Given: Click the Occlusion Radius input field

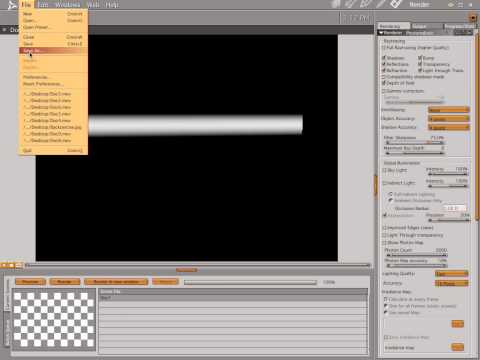Looking at the screenshot, I should 454,208.
